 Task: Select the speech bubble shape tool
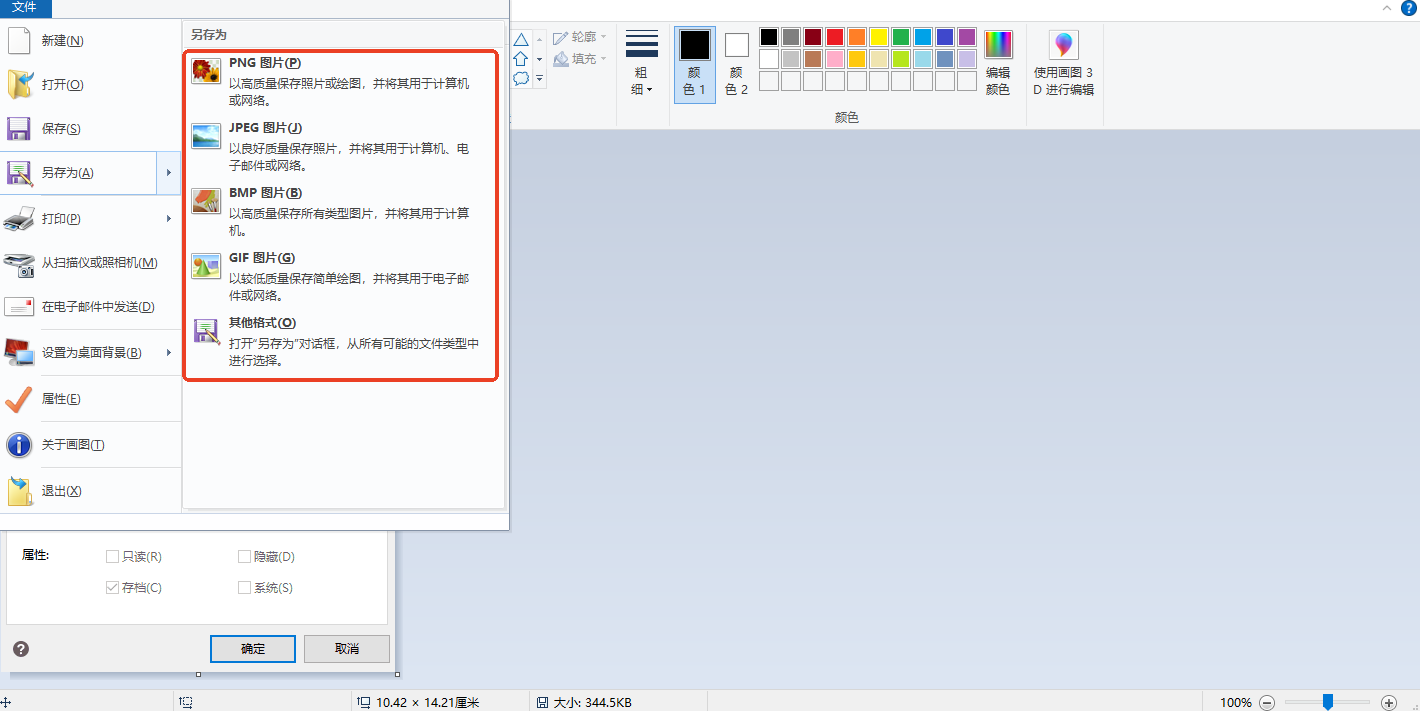(x=520, y=78)
